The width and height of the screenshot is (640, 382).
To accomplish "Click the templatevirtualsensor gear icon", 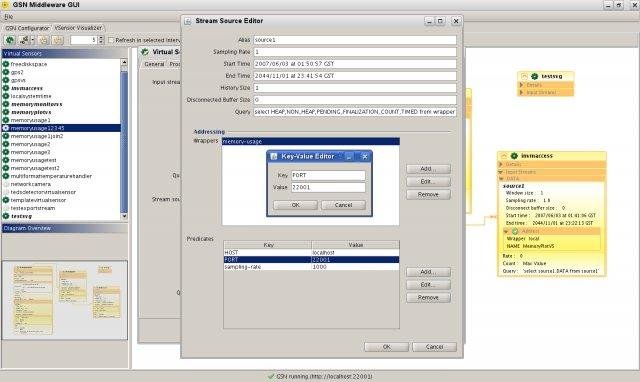I will [x=6, y=200].
